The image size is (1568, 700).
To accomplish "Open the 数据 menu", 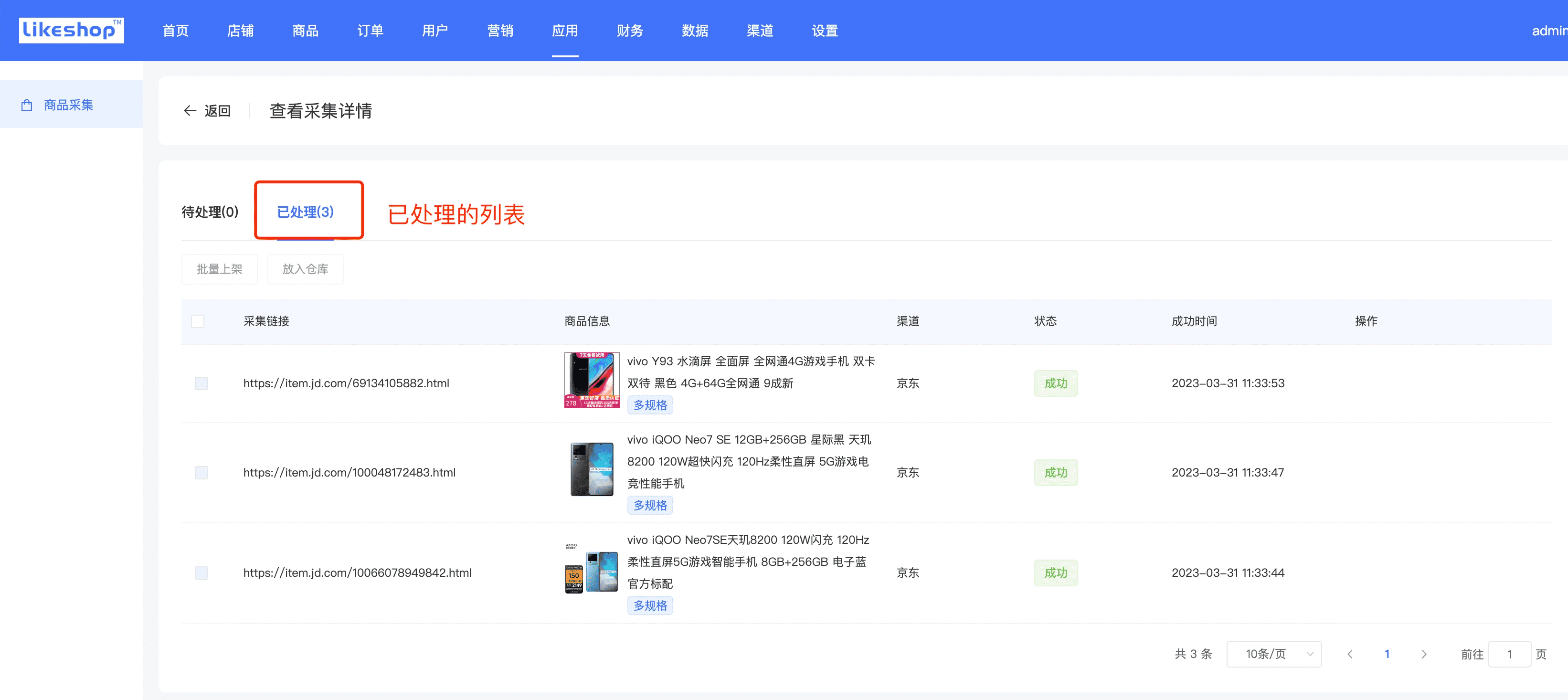I will [x=695, y=31].
